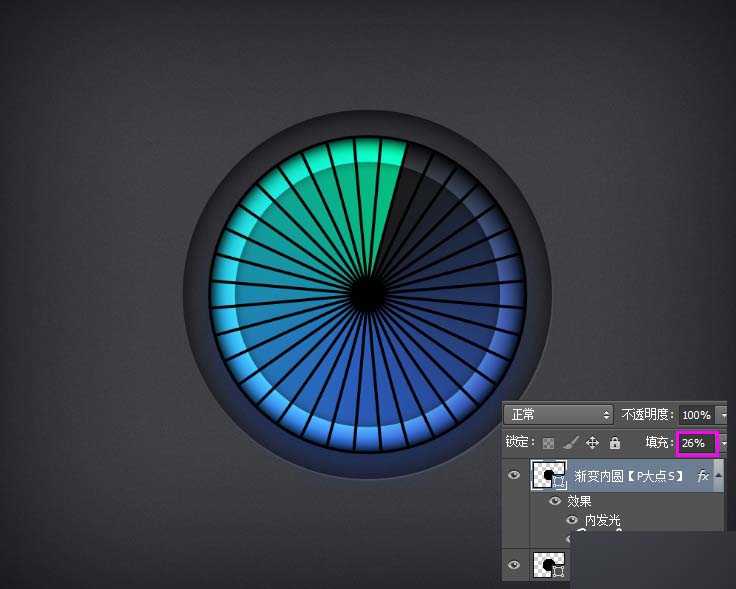Viewport: 736px width, 589px height.
Task: Click the 不透明度 field showing 100%
Action: coord(696,414)
